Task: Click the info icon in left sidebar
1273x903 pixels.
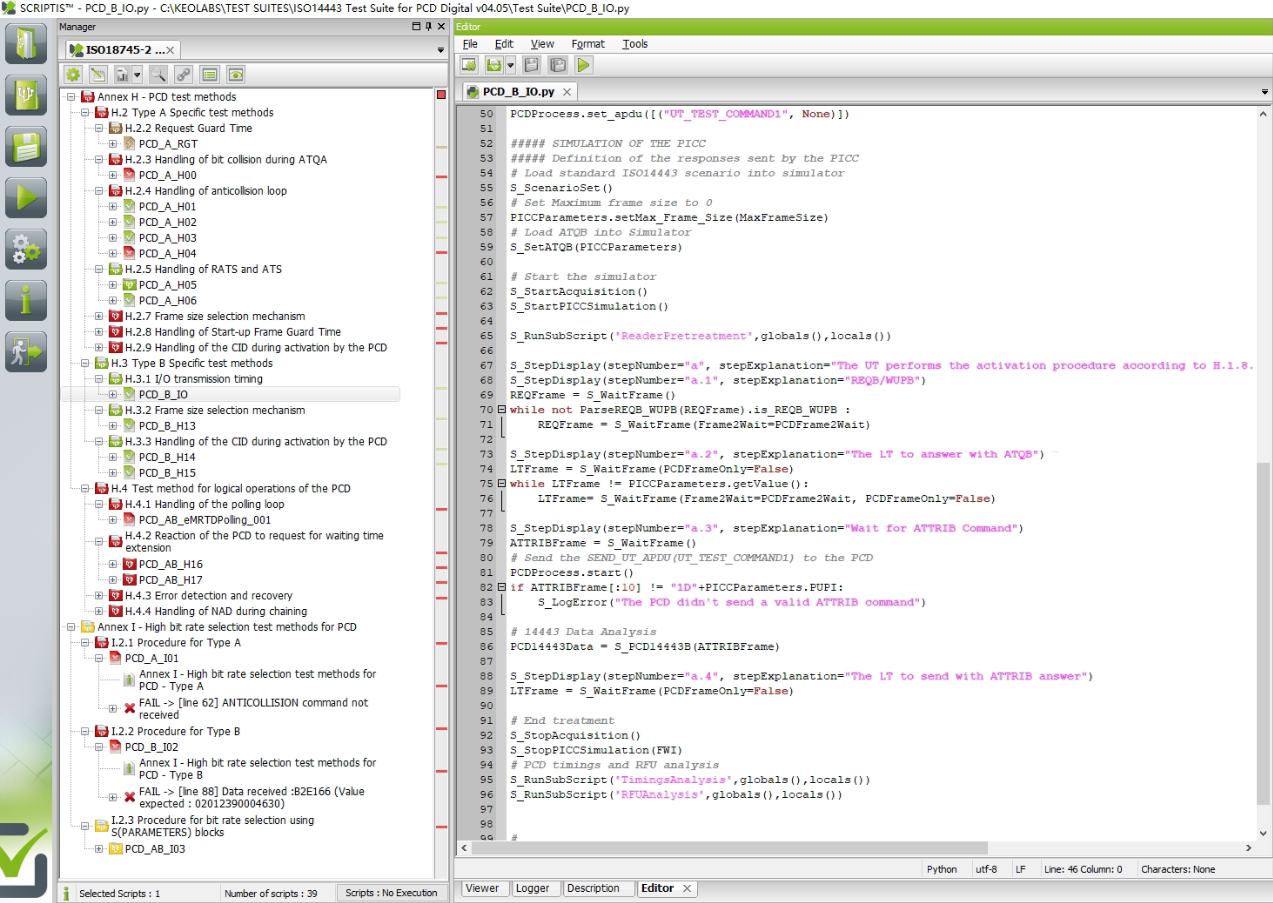Action: coord(26,300)
